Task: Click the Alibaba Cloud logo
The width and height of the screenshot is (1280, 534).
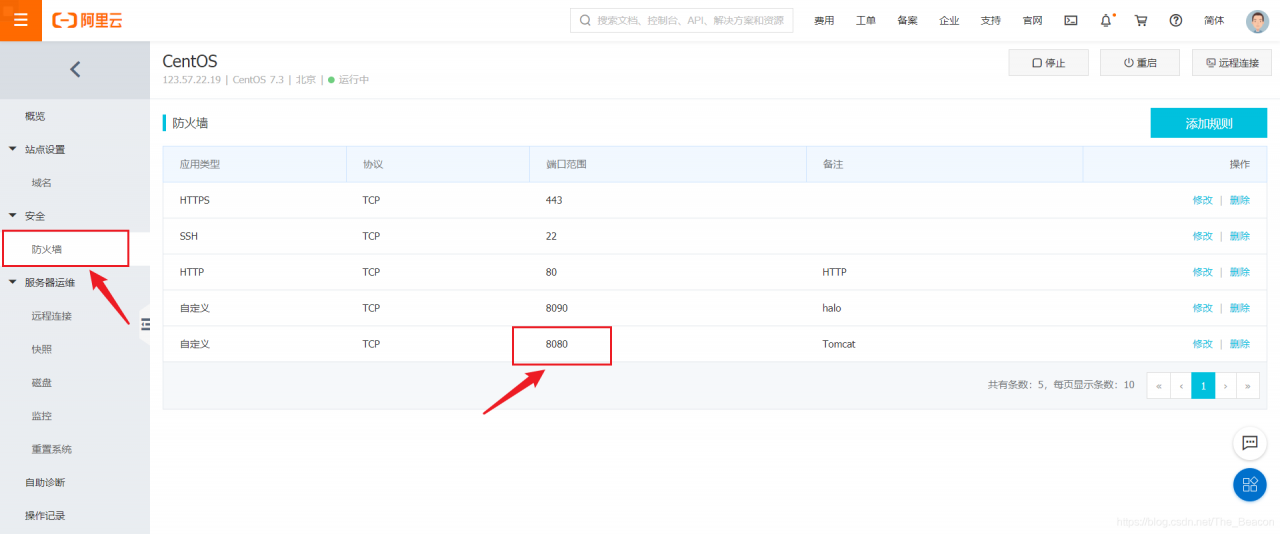Action: (x=88, y=20)
